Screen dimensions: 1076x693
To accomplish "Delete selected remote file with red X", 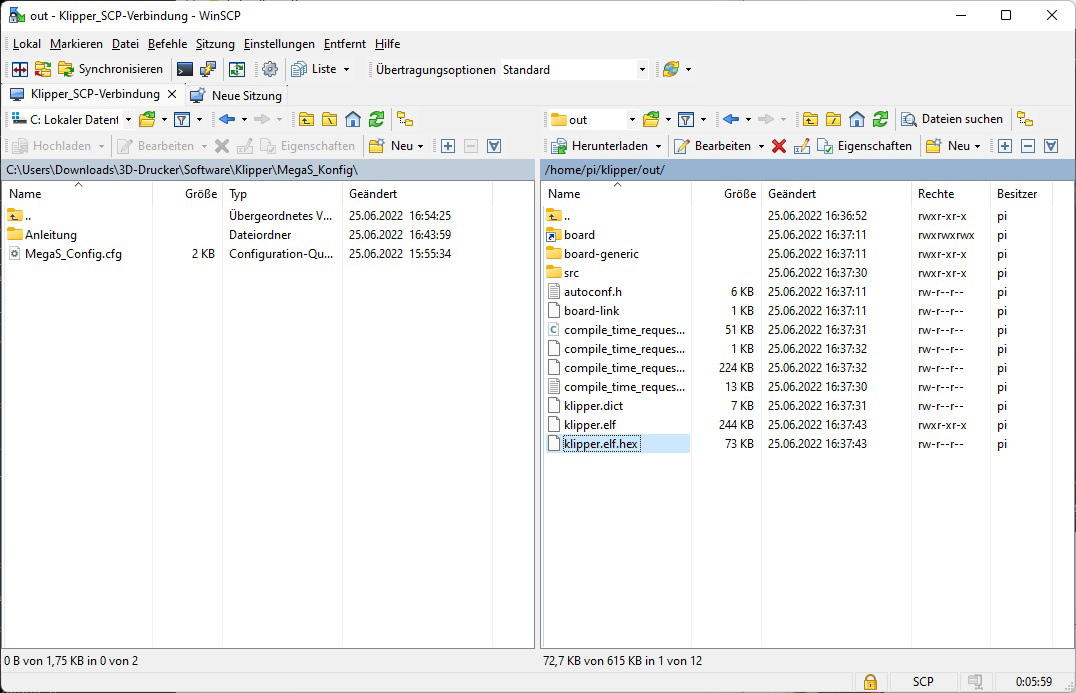I will pyautogui.click(x=778, y=146).
